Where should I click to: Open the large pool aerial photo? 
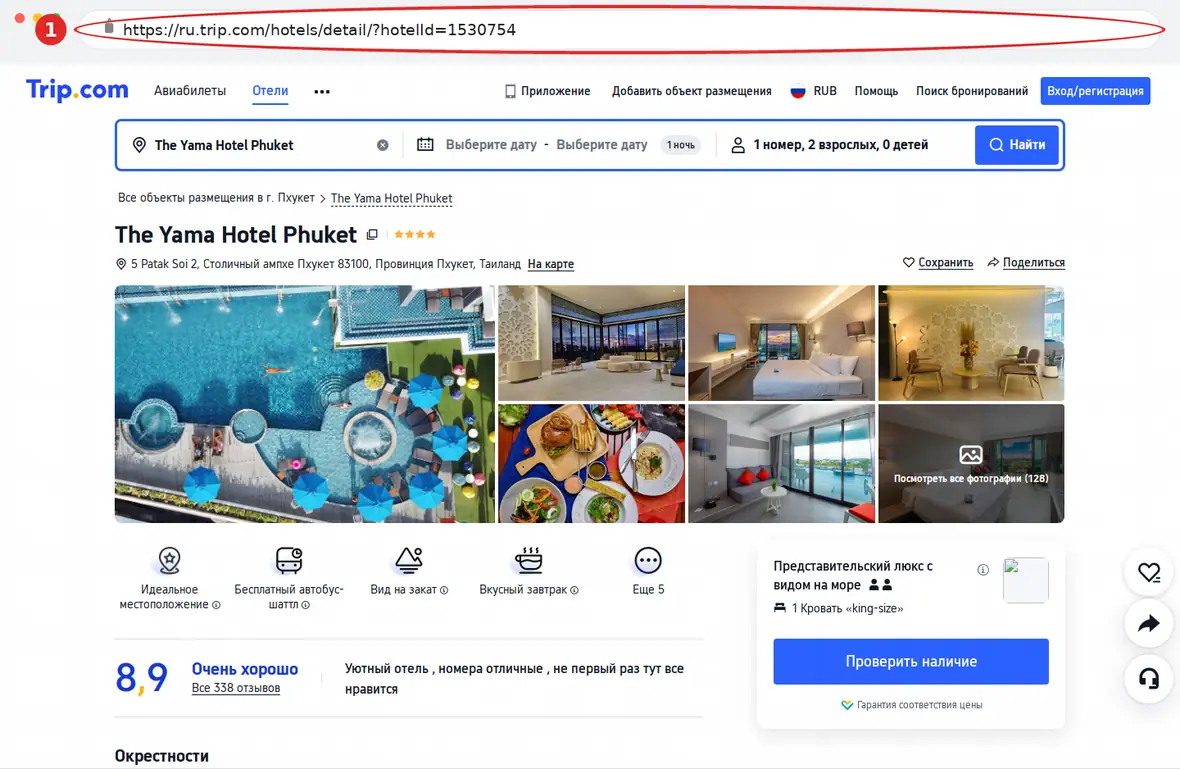tap(305, 404)
